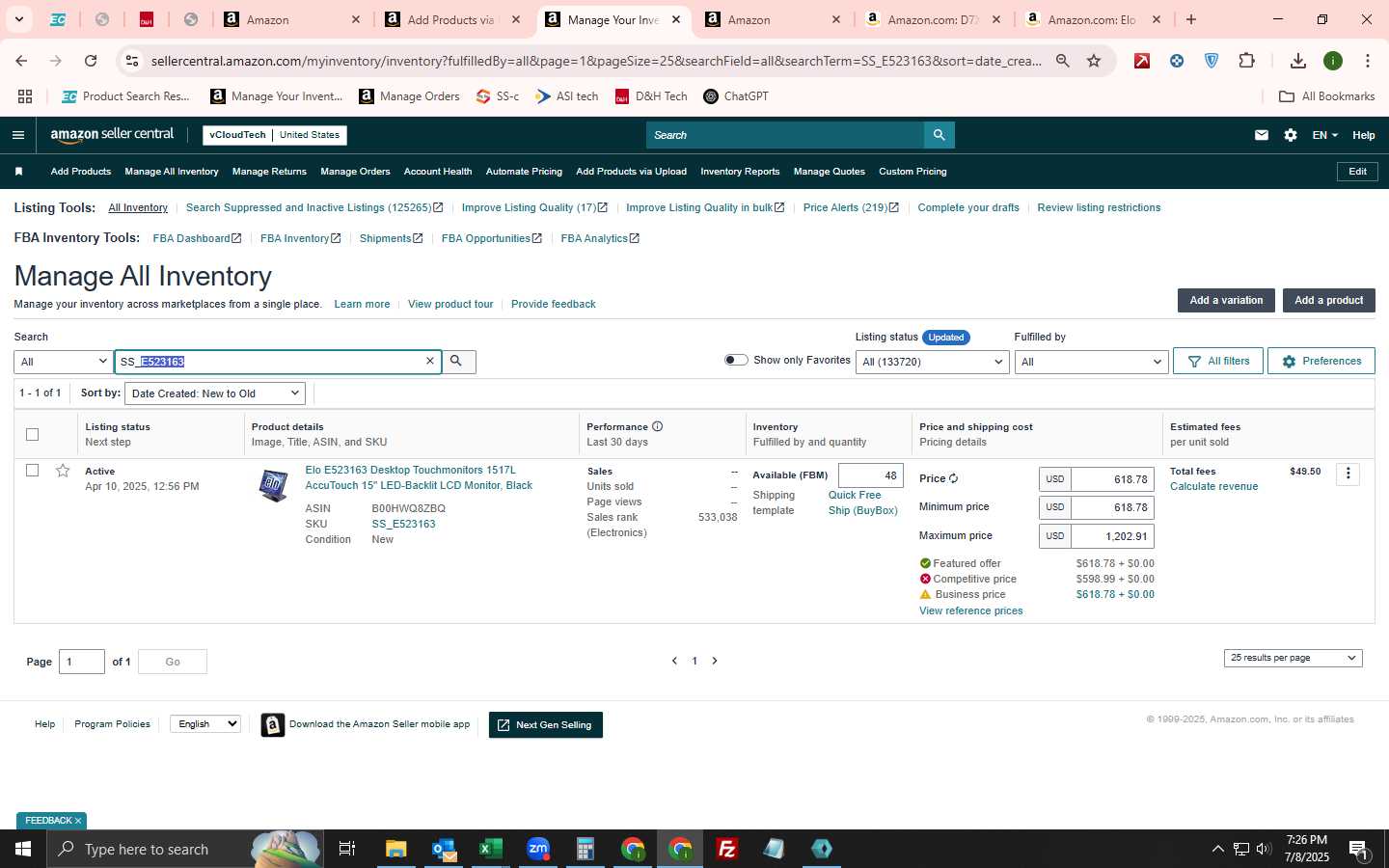The width and height of the screenshot is (1389, 868).
Task: Click the magnifier button in top search bar
Action: 939,135
